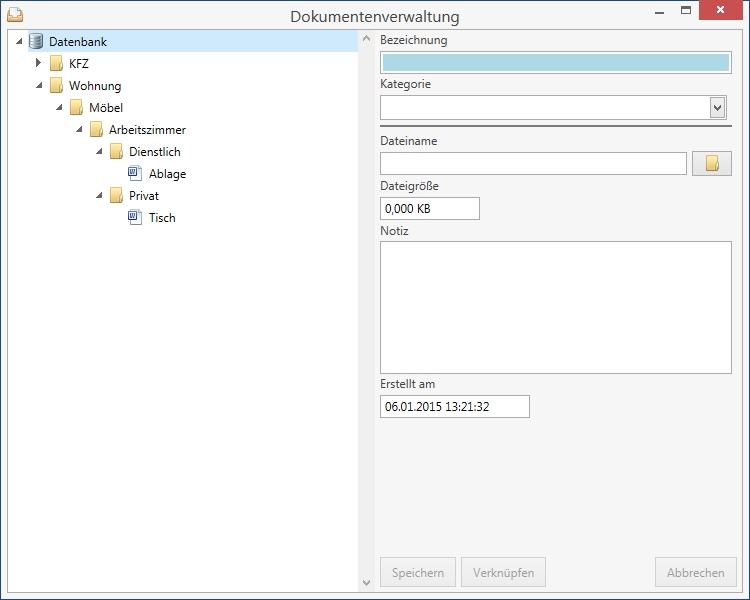Click the scroll up arrow of the panel

[366, 38]
